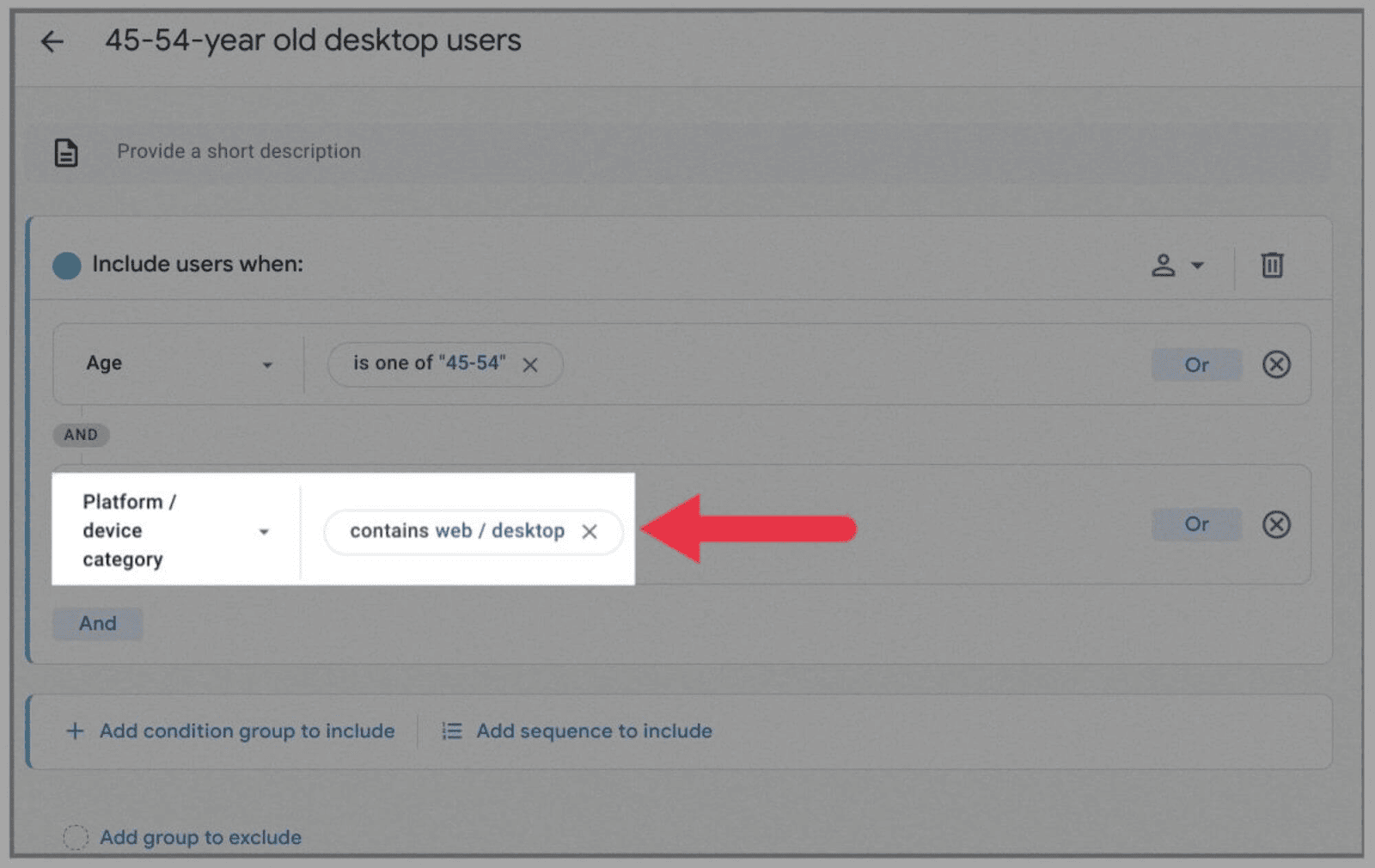Click the plus icon before Add condition group

click(x=74, y=730)
